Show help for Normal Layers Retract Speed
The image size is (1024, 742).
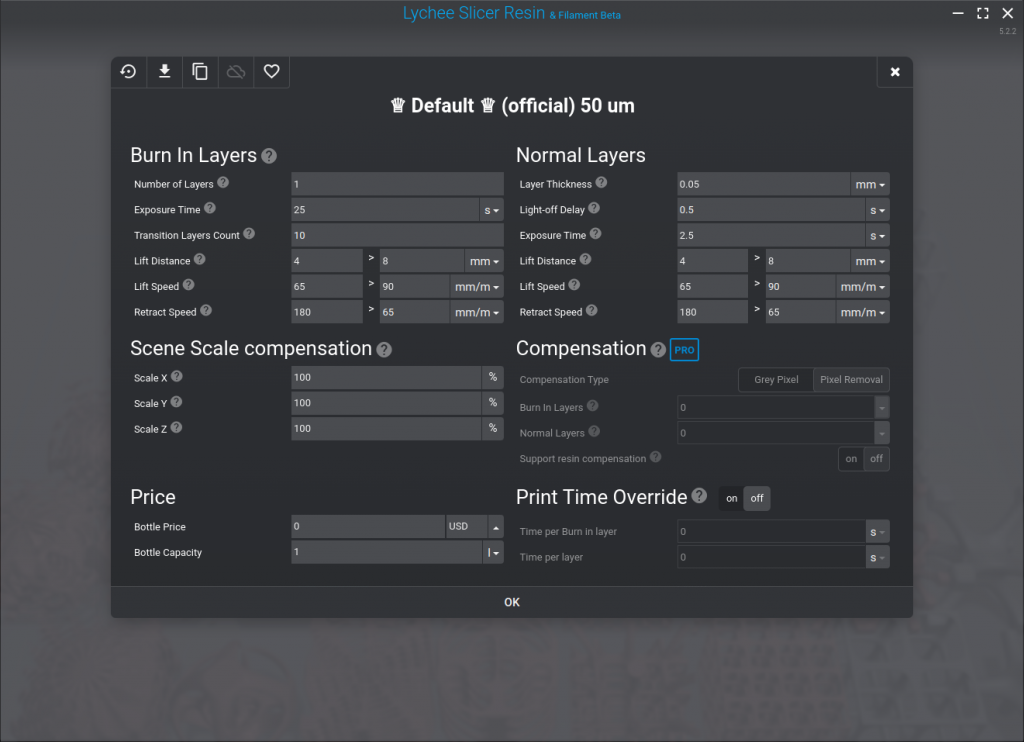pyautogui.click(x=592, y=311)
